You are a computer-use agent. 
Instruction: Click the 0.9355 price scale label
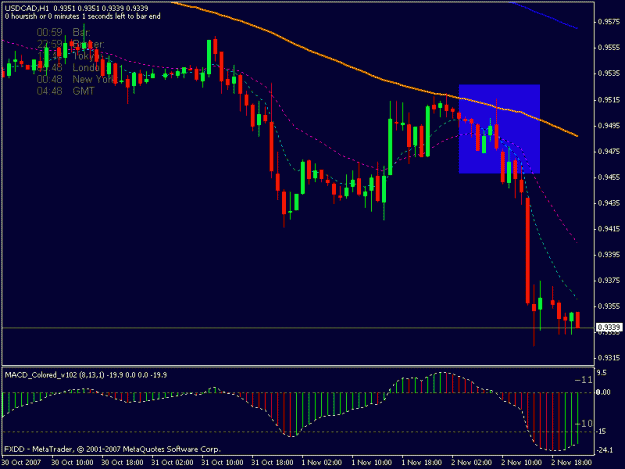coord(609,306)
